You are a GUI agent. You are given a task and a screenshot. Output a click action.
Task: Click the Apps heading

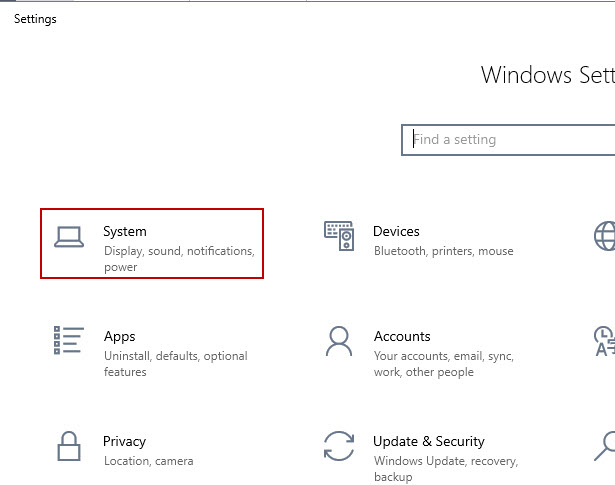click(x=120, y=337)
